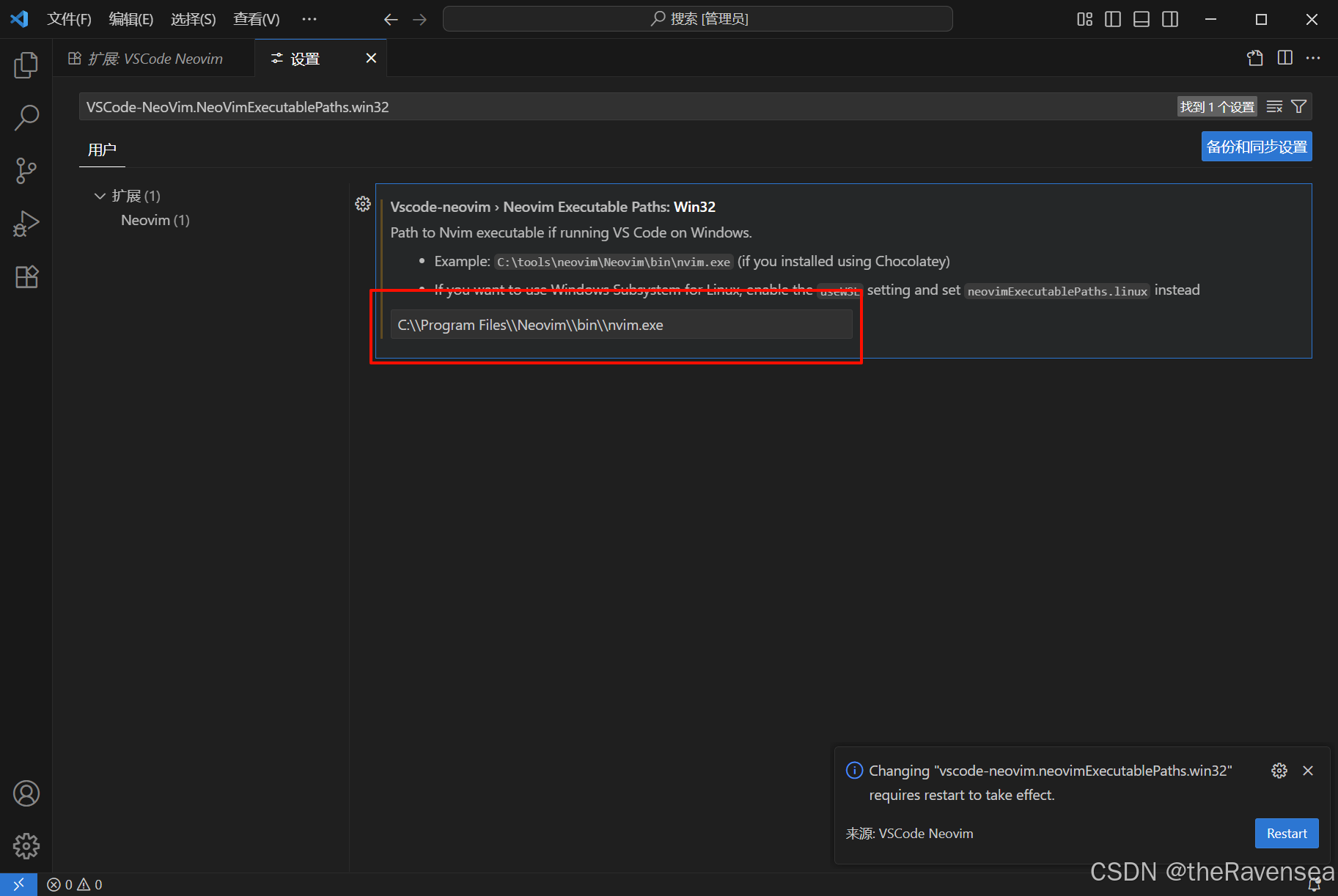
Task: Show more menu bar items ellipsis
Action: [x=309, y=19]
